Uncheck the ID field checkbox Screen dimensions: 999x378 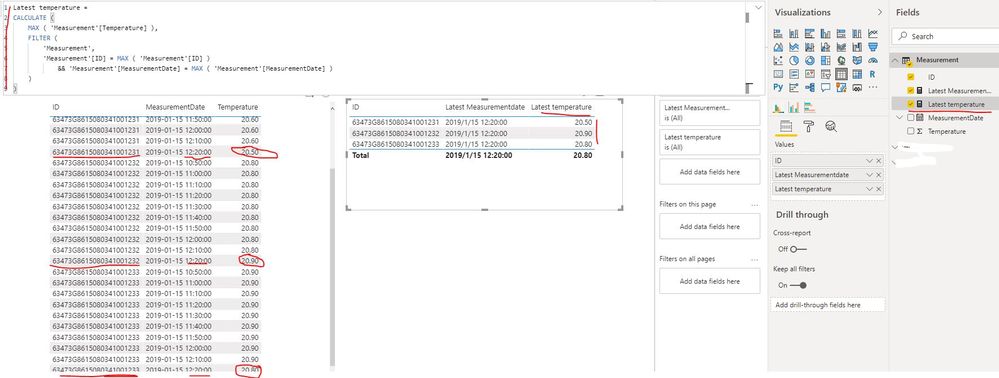(x=910, y=76)
